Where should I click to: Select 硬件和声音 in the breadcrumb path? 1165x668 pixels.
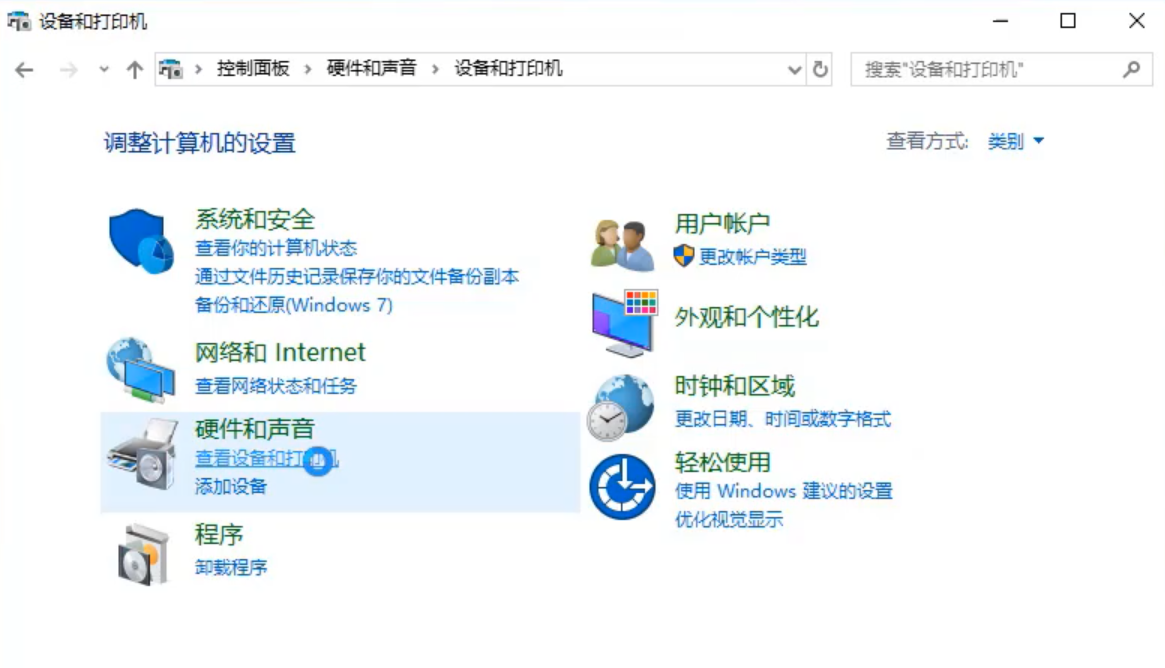click(x=371, y=69)
